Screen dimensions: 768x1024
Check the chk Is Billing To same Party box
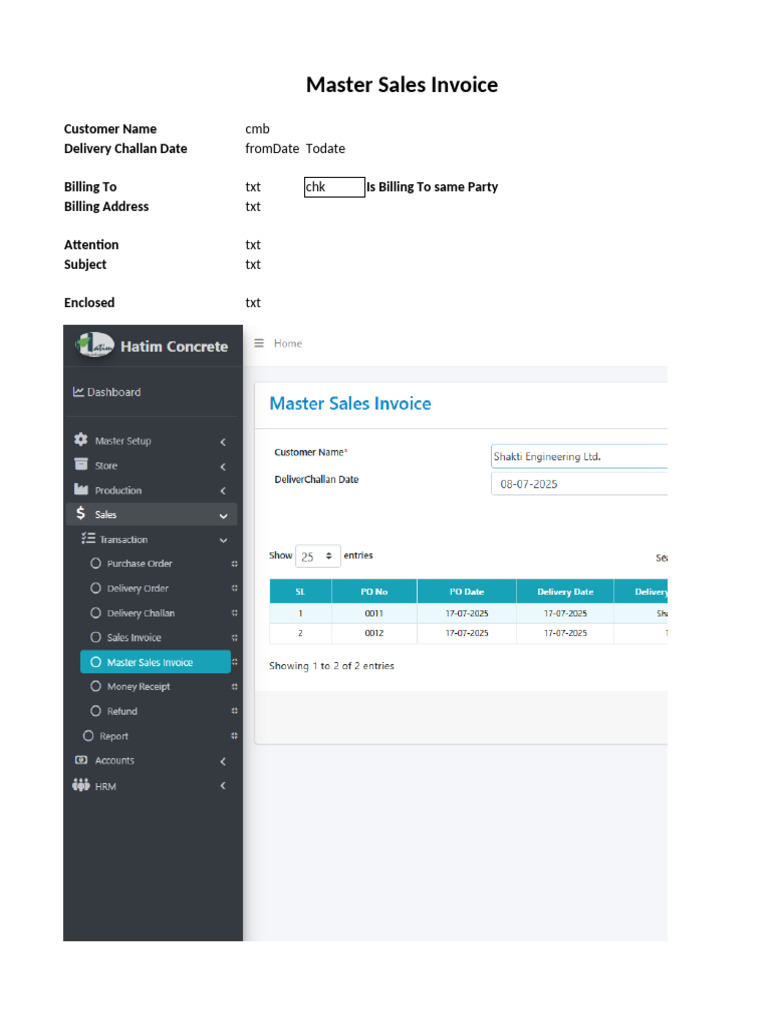334,187
